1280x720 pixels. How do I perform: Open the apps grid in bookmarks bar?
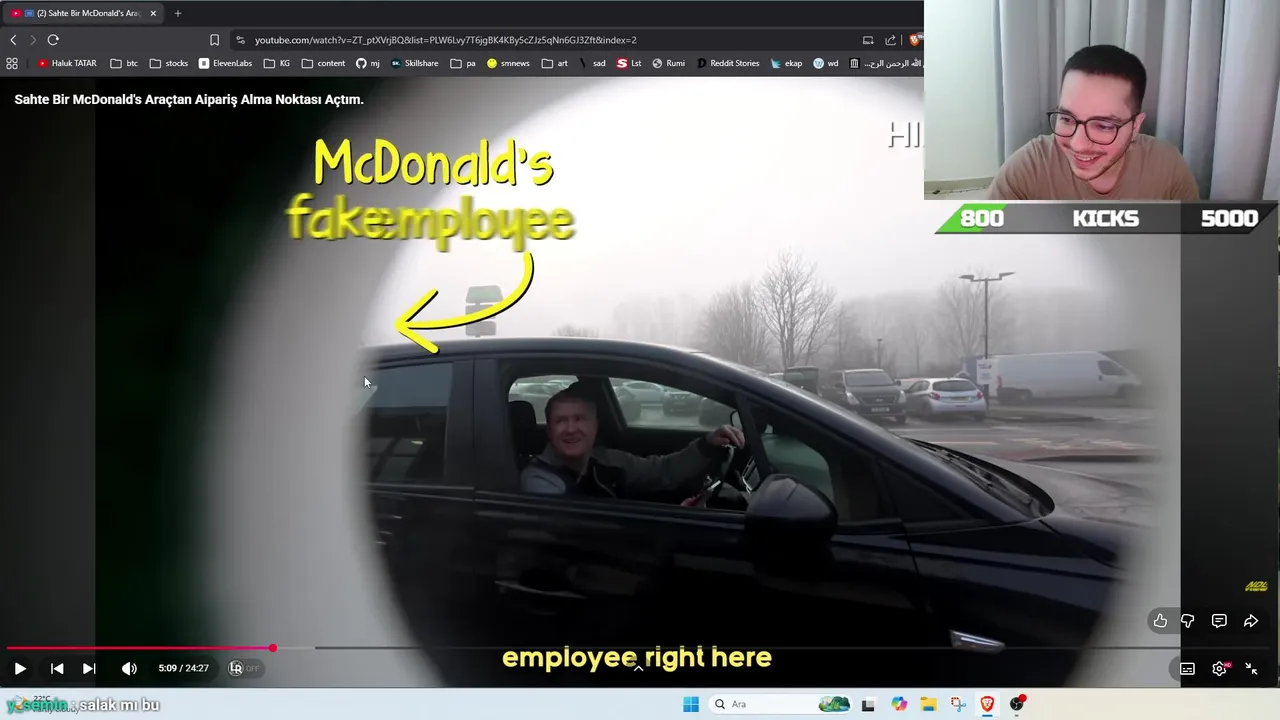tap(12, 63)
